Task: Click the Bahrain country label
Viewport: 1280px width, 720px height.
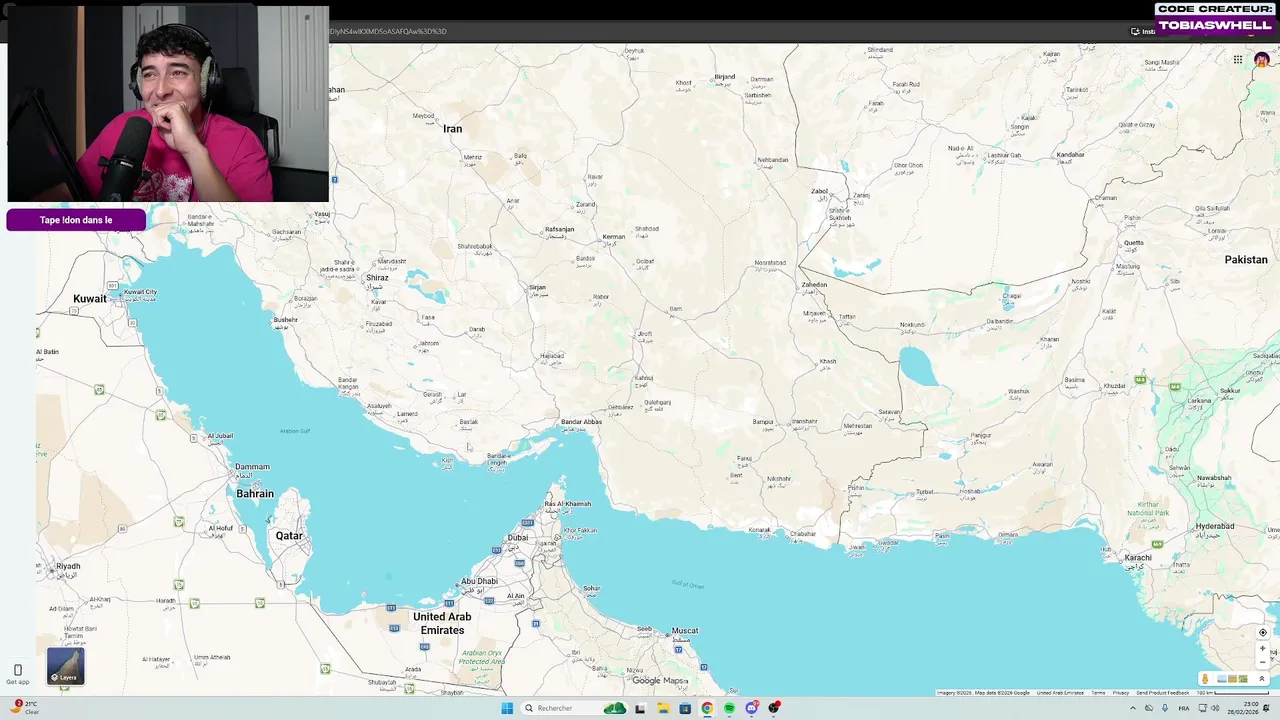Action: click(x=255, y=494)
